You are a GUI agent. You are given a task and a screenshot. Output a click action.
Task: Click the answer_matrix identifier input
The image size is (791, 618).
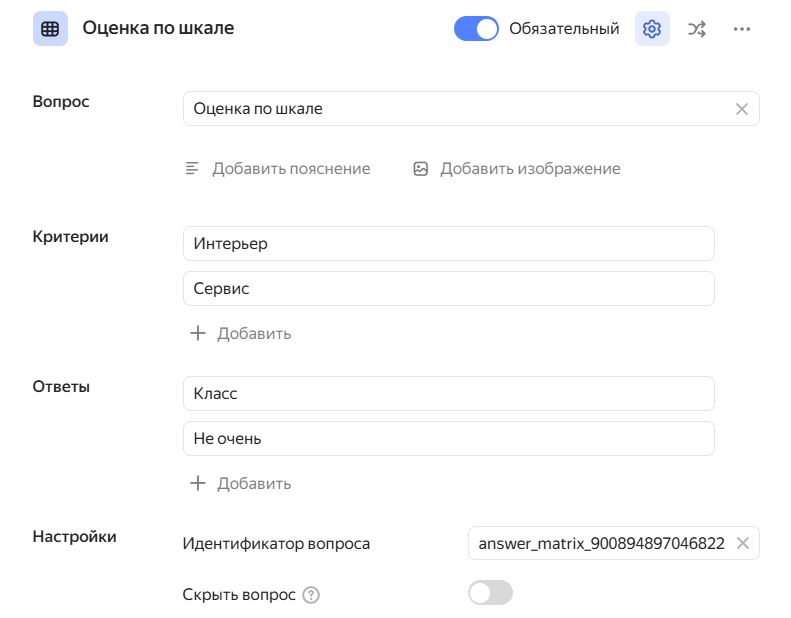[600, 543]
